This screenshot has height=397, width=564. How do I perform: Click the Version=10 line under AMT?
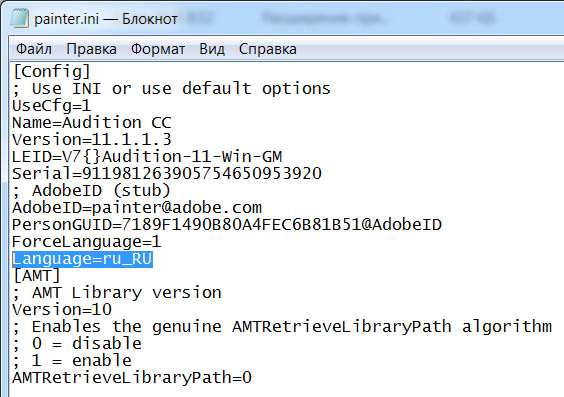pos(62,310)
